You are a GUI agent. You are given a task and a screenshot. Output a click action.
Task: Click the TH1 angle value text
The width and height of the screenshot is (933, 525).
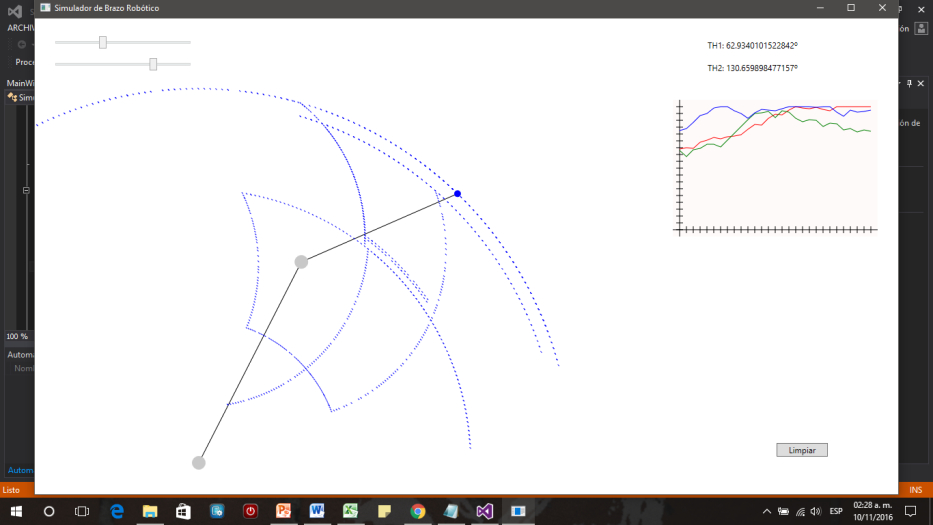click(x=752, y=45)
